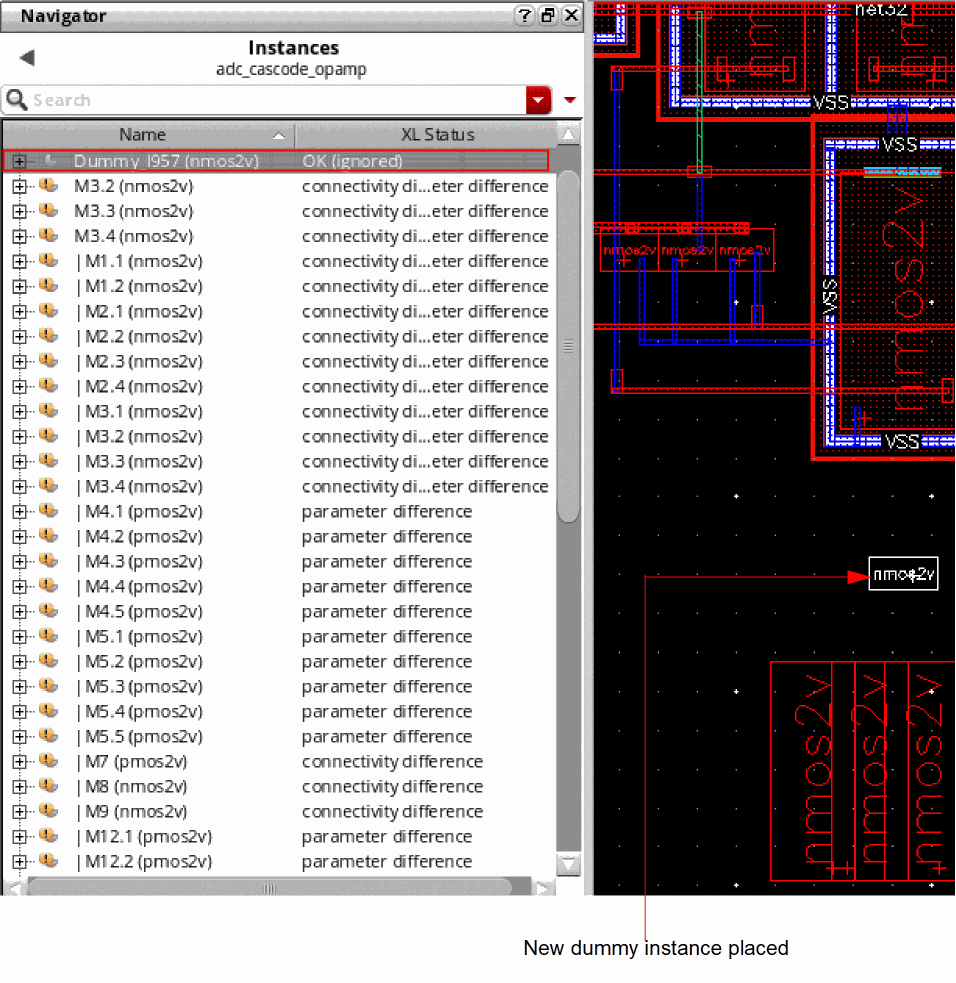Click the back arrow beside Instances

click(27, 58)
